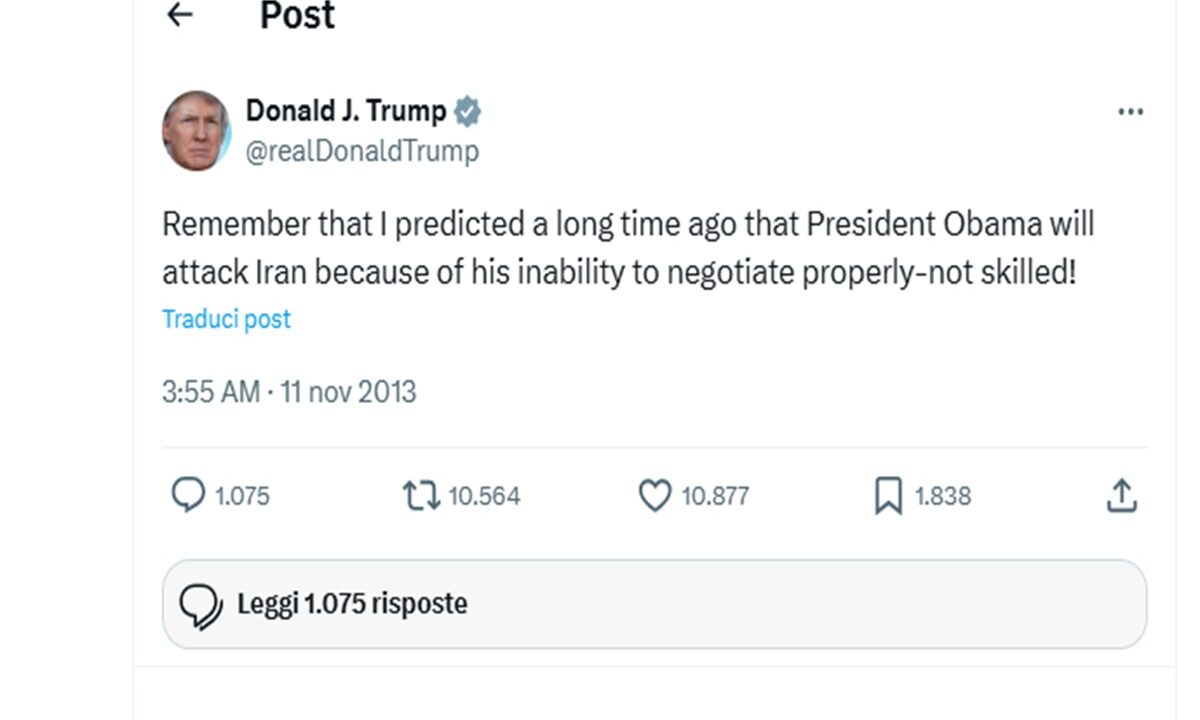Translate the post via Traduci post
This screenshot has height=720, width=1200.
(x=226, y=319)
